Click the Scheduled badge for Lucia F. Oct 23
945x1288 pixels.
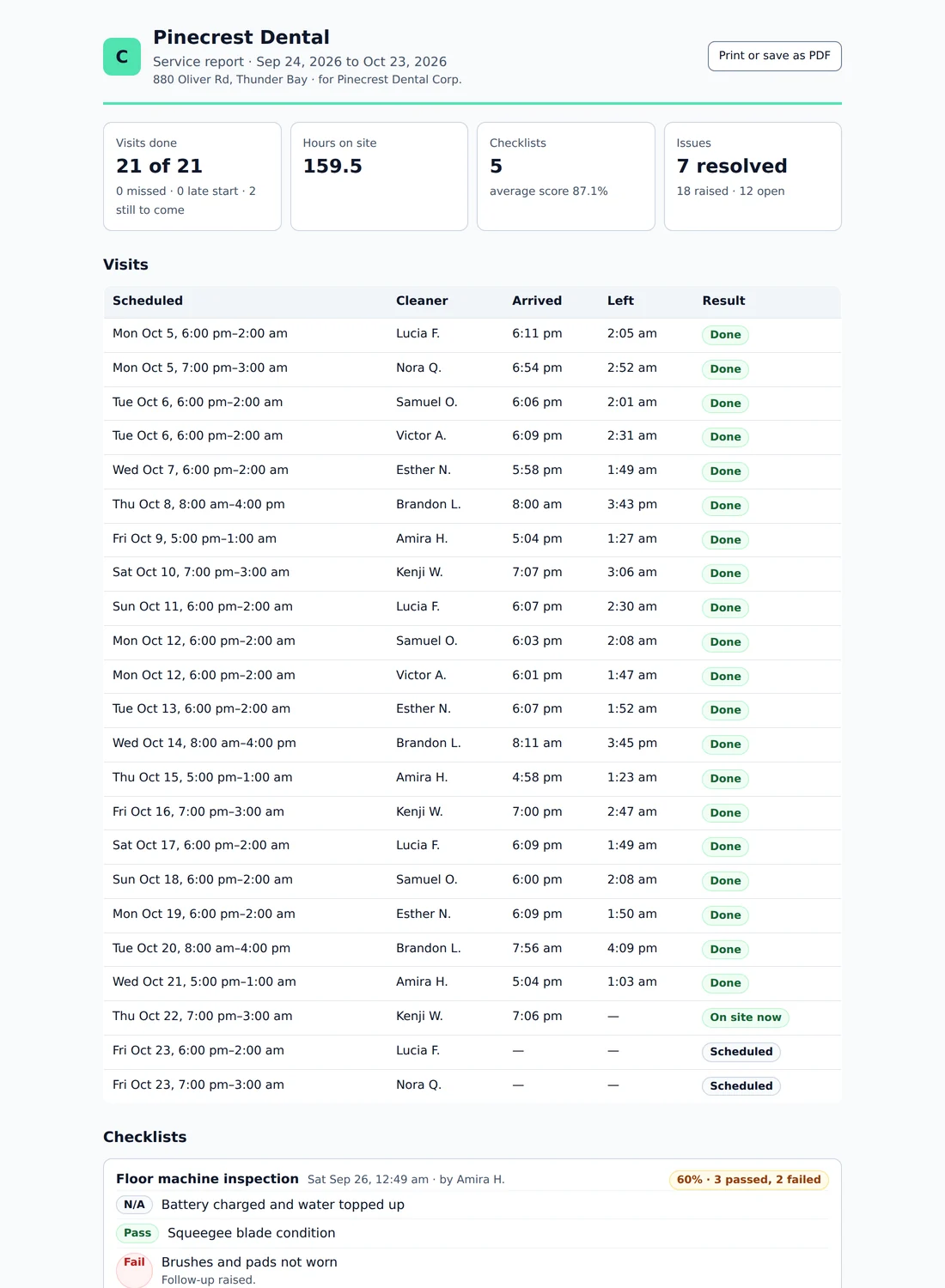(741, 1052)
